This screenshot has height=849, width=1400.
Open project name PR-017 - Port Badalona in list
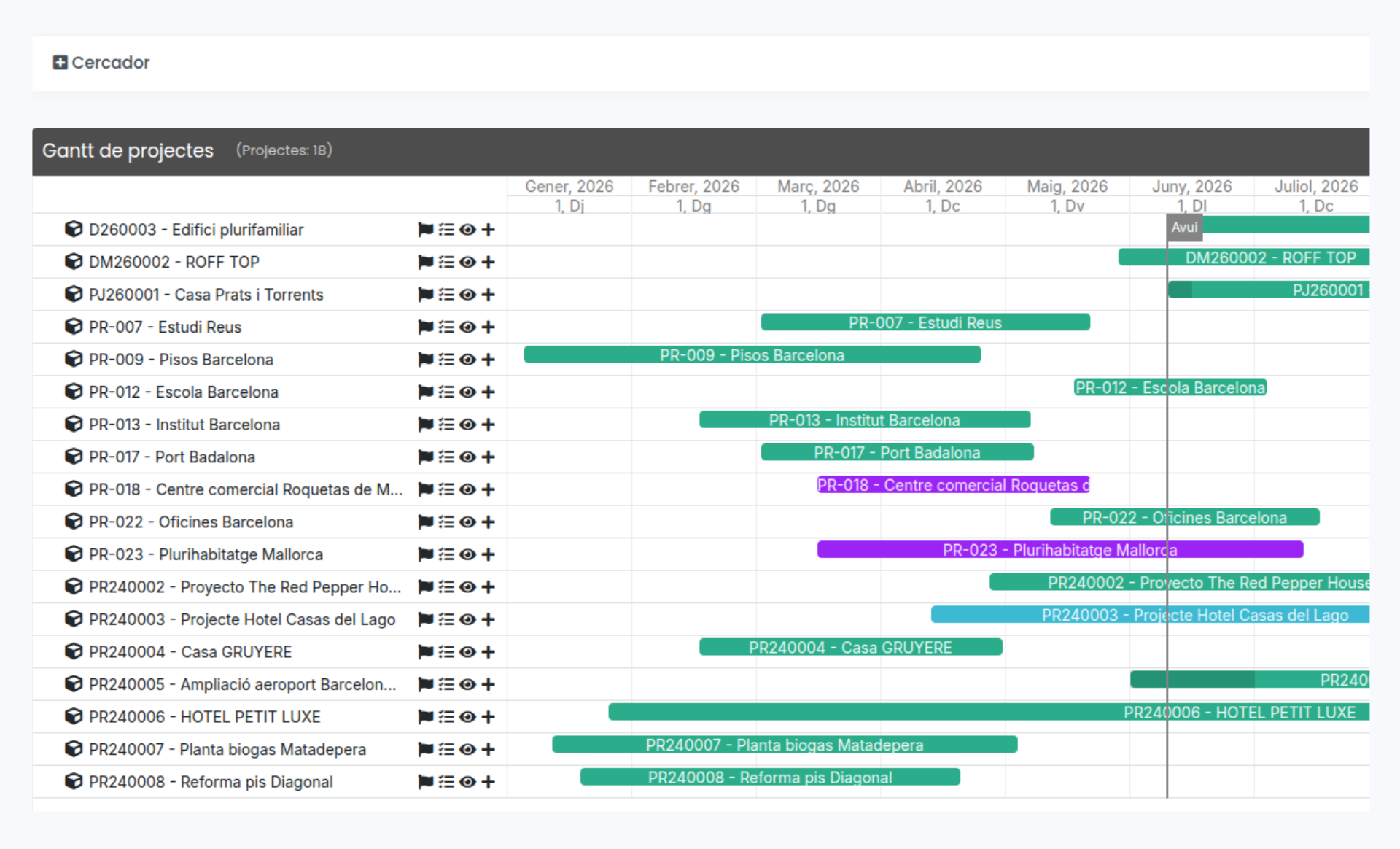coord(172,457)
